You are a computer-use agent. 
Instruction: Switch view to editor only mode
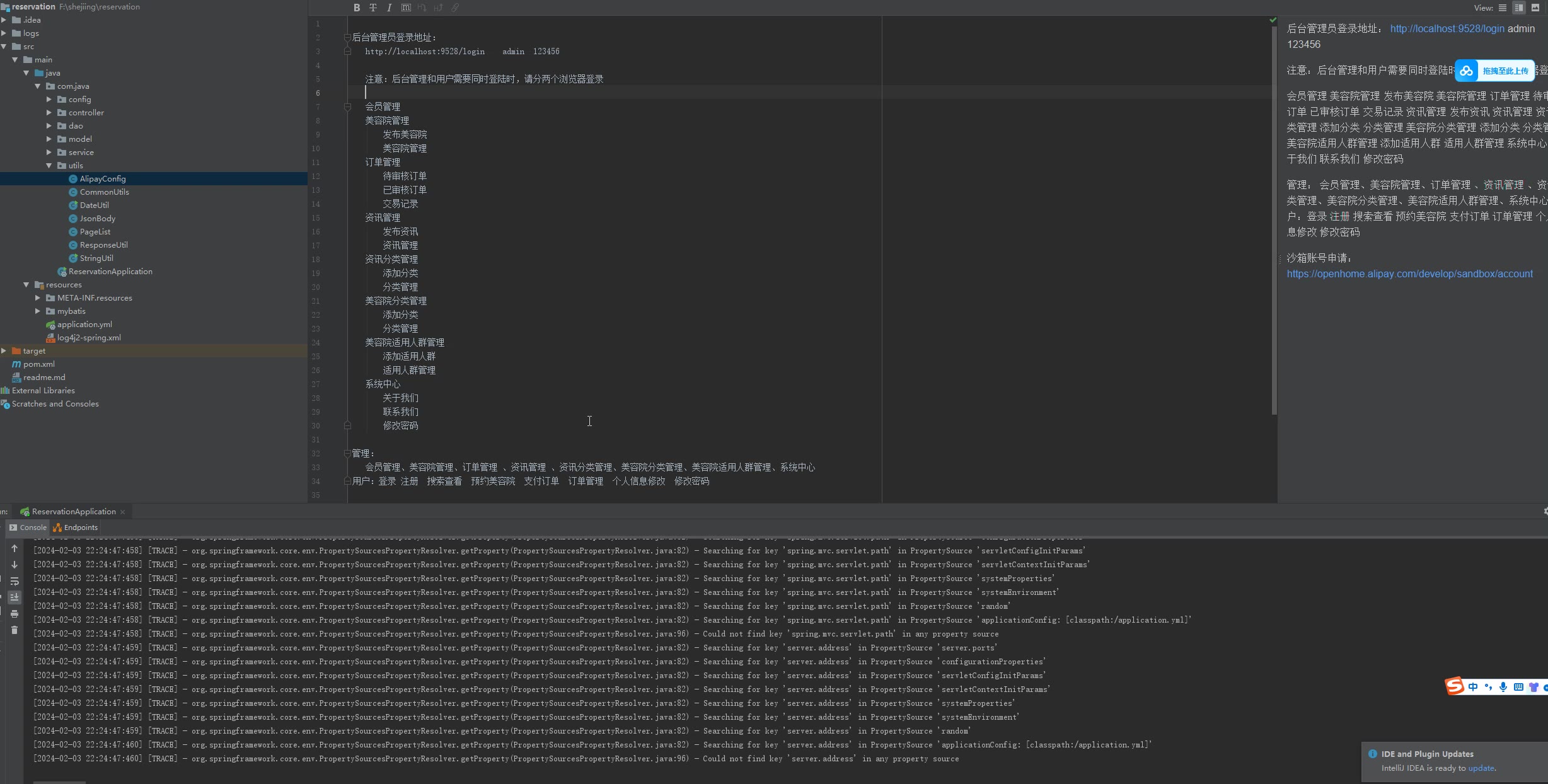(x=1503, y=8)
